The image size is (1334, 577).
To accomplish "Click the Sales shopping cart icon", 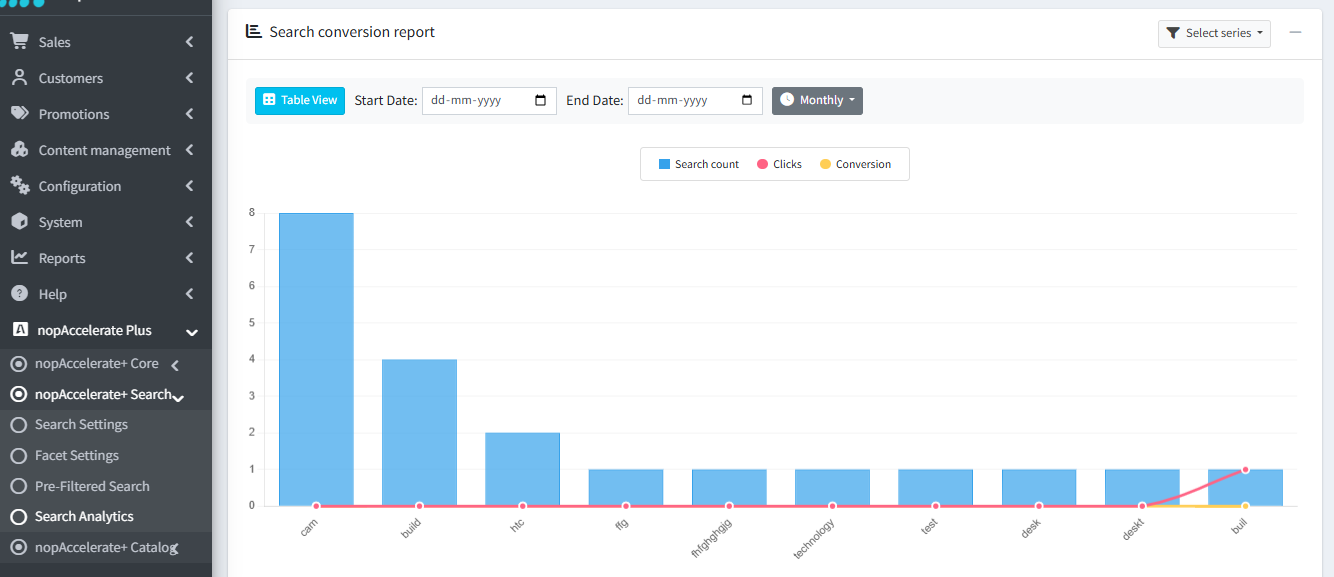I will 19,42.
